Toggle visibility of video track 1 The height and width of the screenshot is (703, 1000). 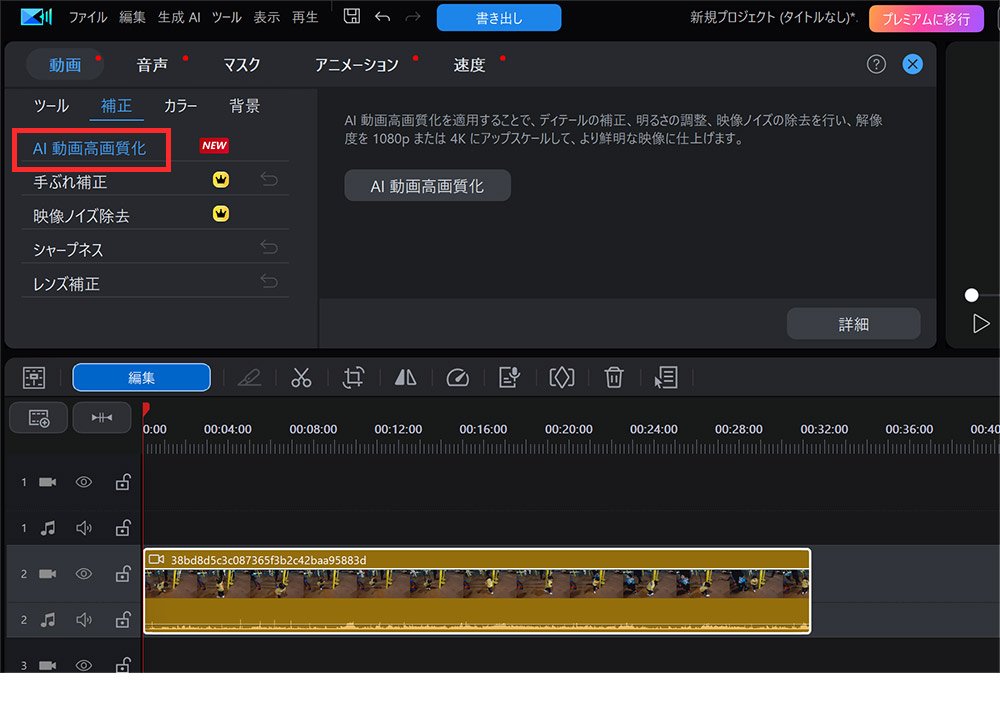84,482
